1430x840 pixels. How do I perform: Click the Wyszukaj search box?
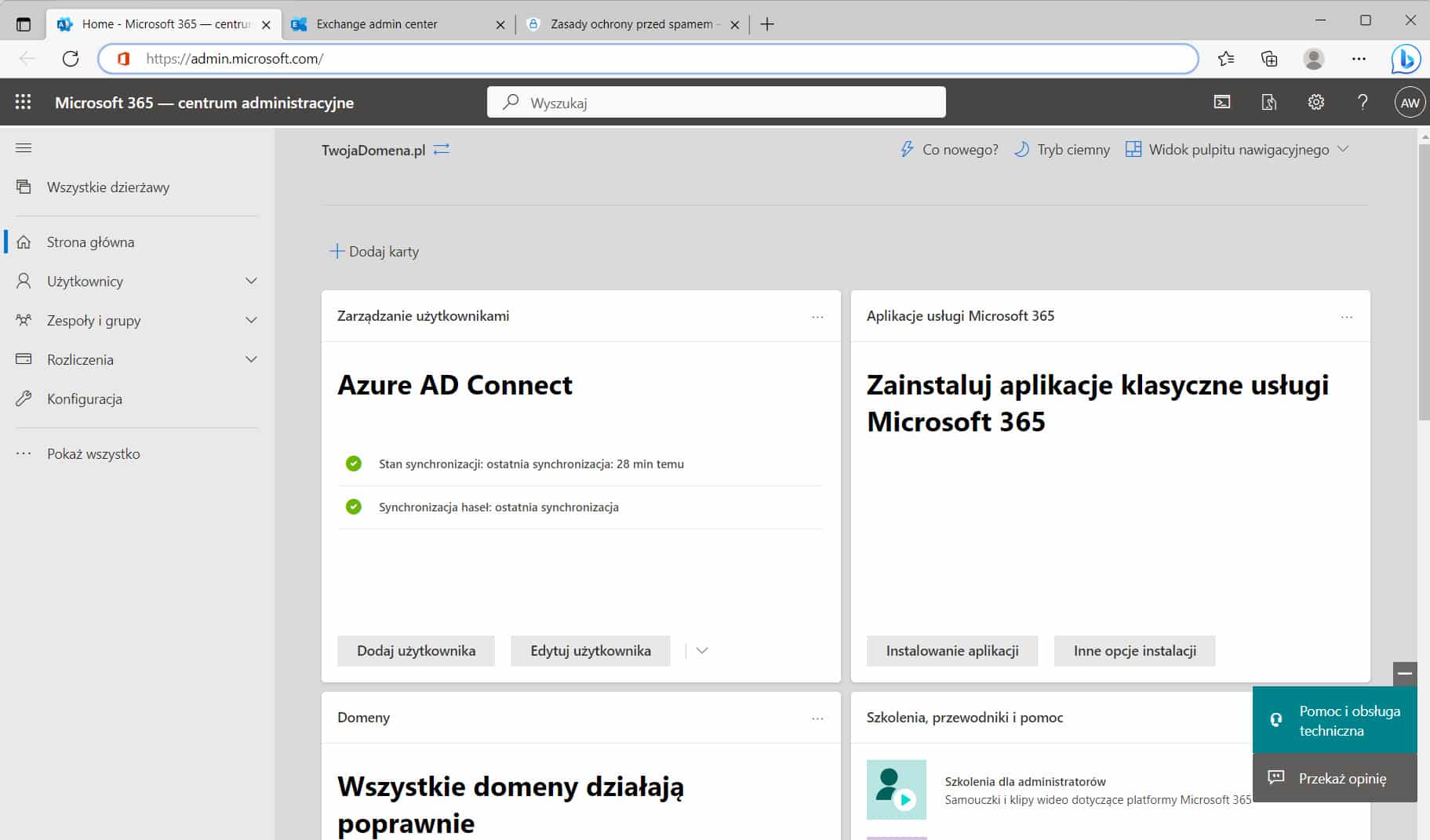[716, 102]
